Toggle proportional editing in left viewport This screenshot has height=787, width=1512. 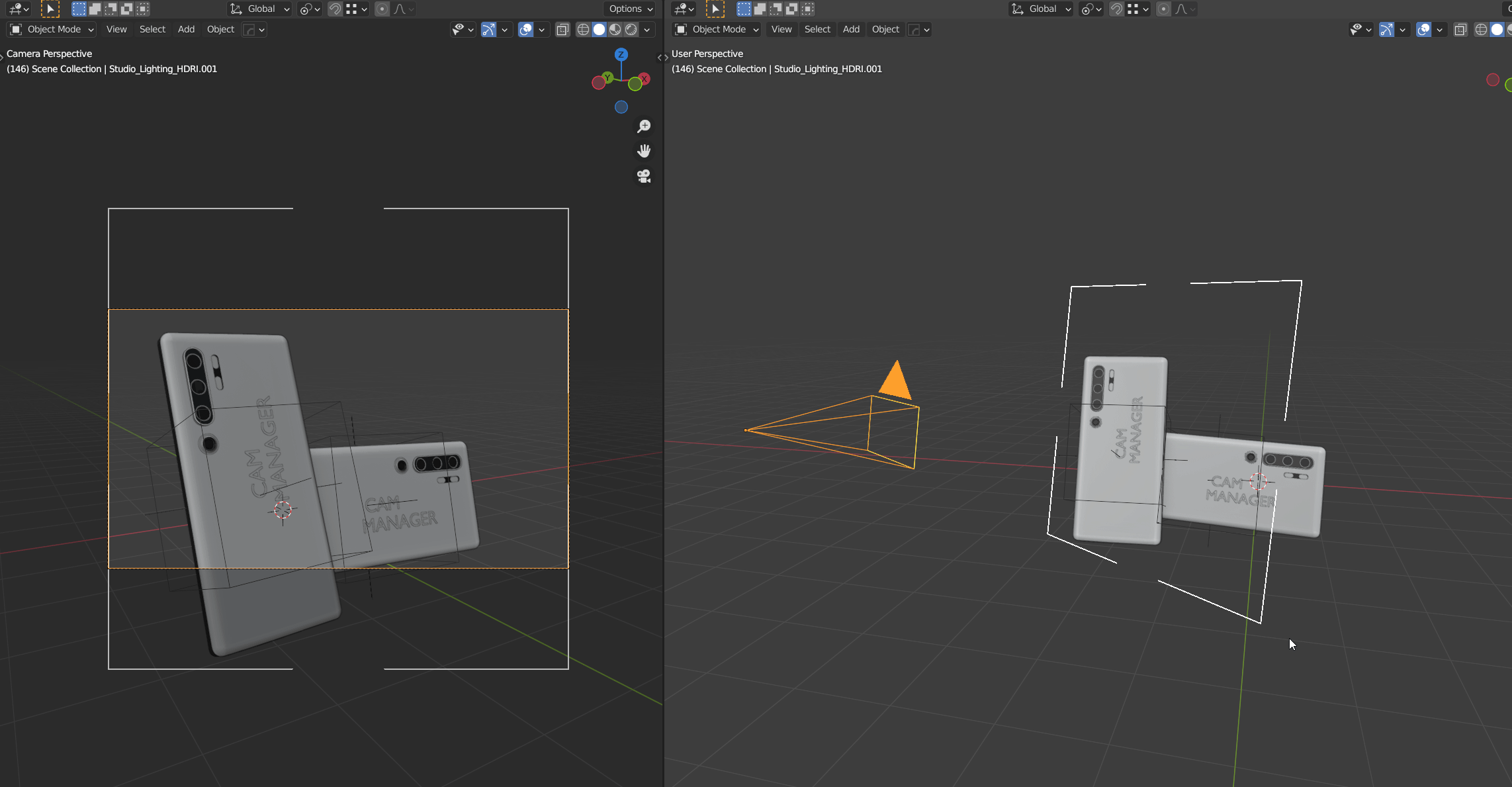pyautogui.click(x=382, y=9)
